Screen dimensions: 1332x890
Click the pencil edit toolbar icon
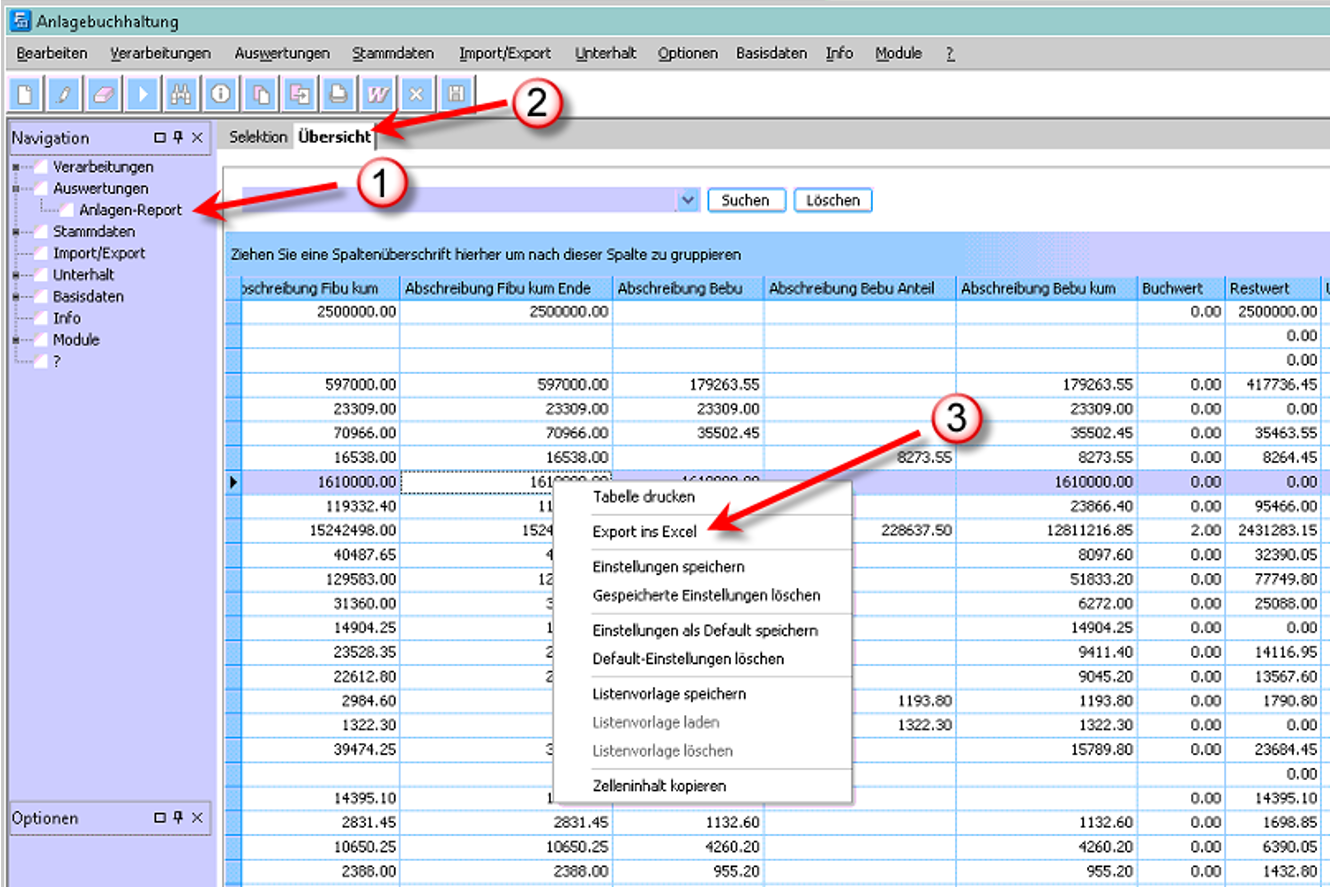pyautogui.click(x=63, y=94)
